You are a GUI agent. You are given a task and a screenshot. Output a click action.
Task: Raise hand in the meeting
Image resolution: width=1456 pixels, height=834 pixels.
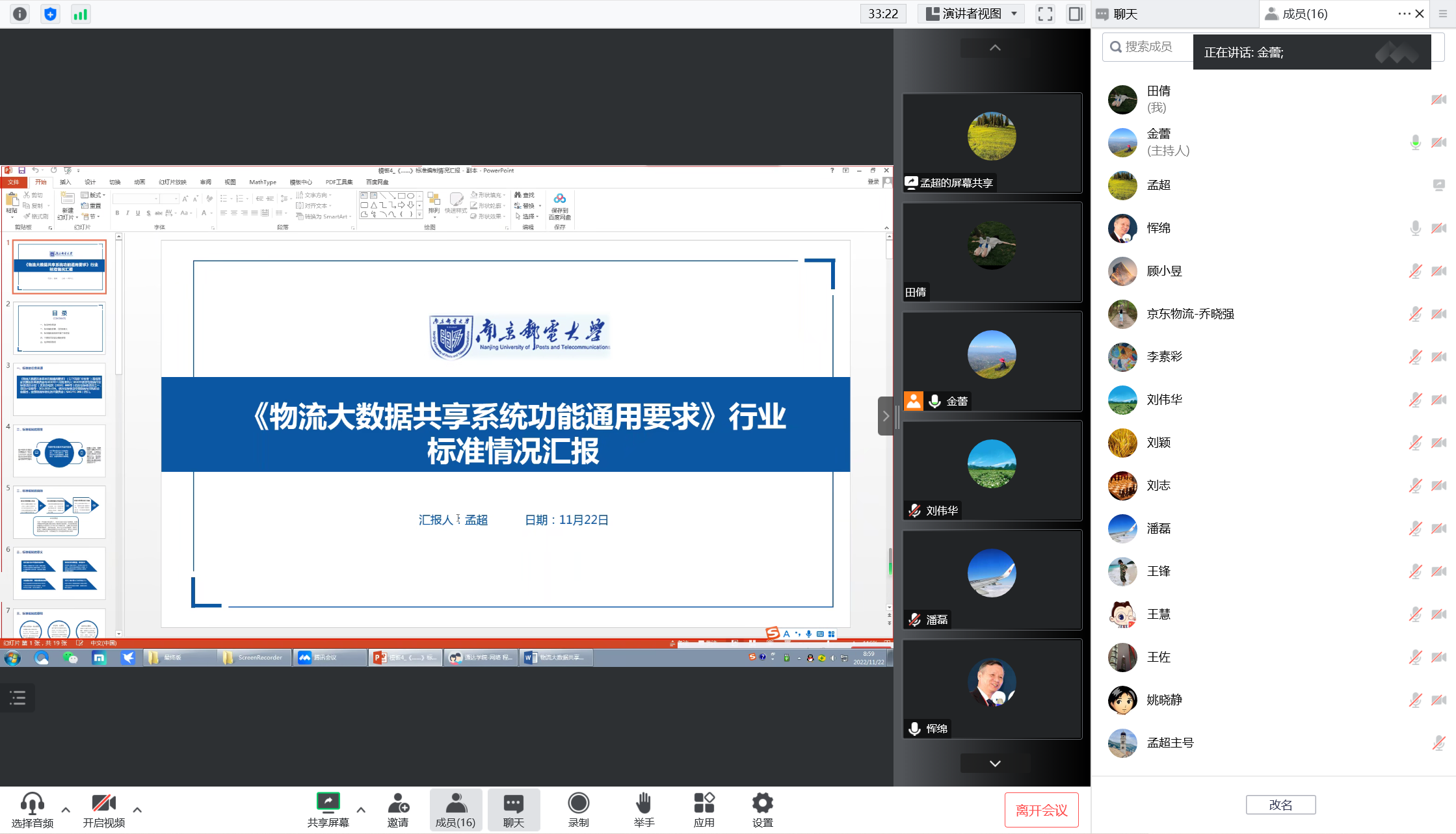[x=644, y=810]
